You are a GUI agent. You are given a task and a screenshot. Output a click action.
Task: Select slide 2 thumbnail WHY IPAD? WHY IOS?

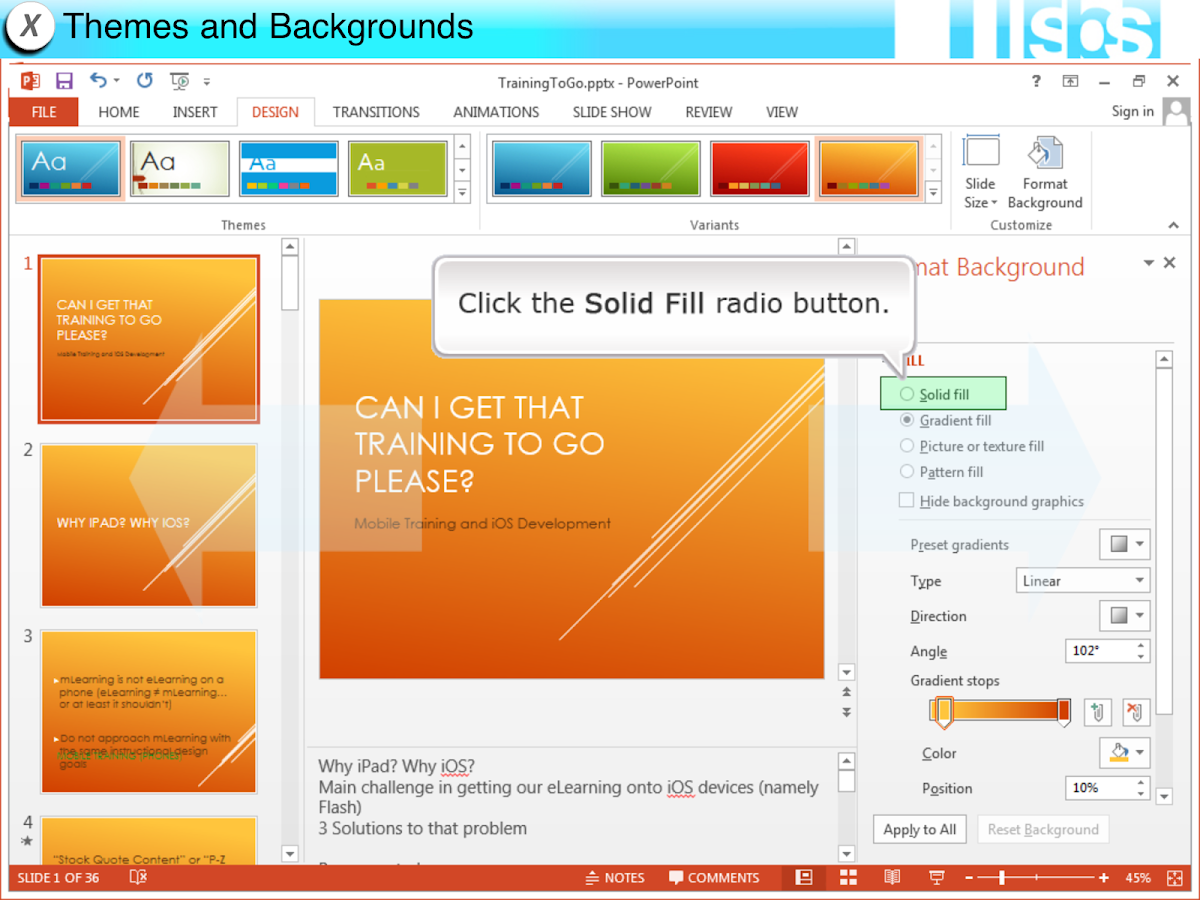148,524
